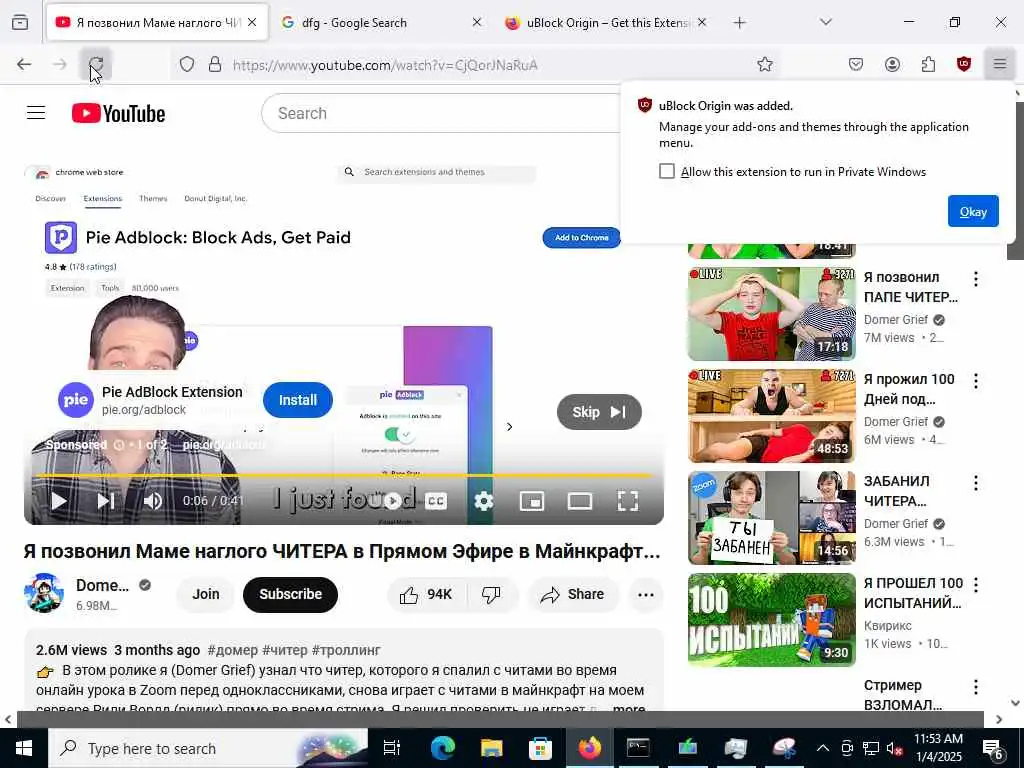Close the uBlock Origin tab
The image size is (1024, 768).
point(701,22)
